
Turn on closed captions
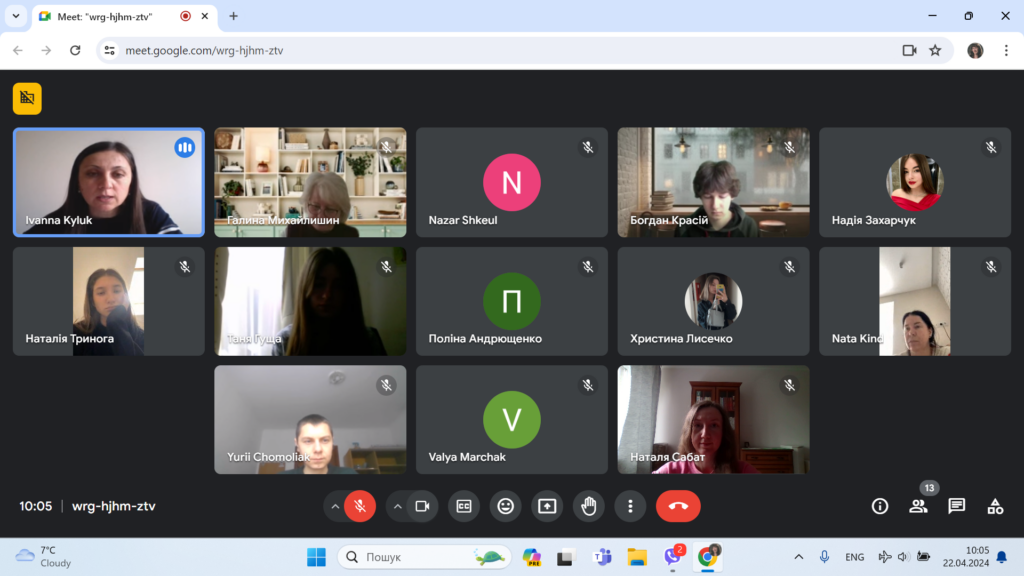click(x=464, y=506)
